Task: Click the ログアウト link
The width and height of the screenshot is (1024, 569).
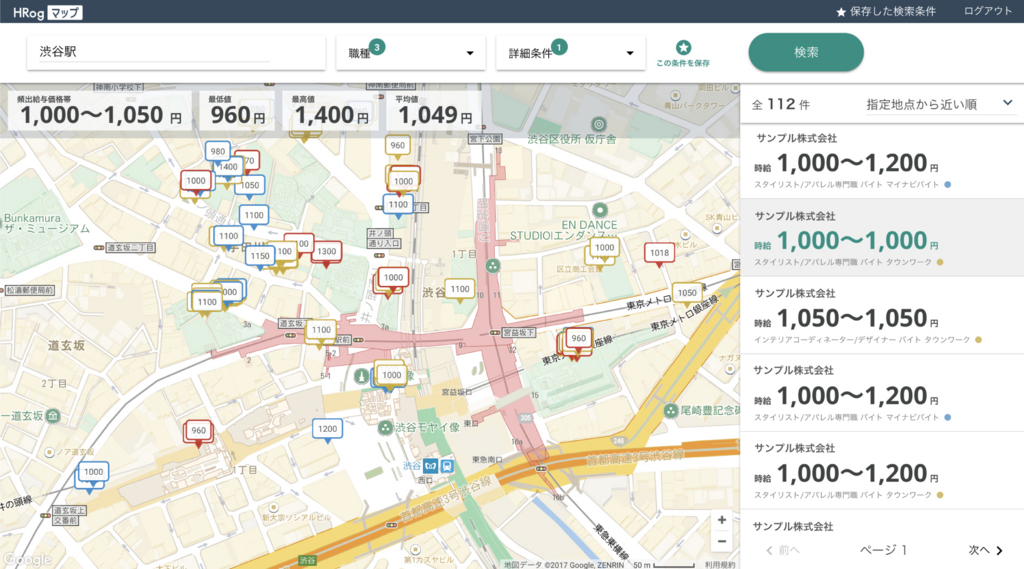Action: [x=987, y=11]
